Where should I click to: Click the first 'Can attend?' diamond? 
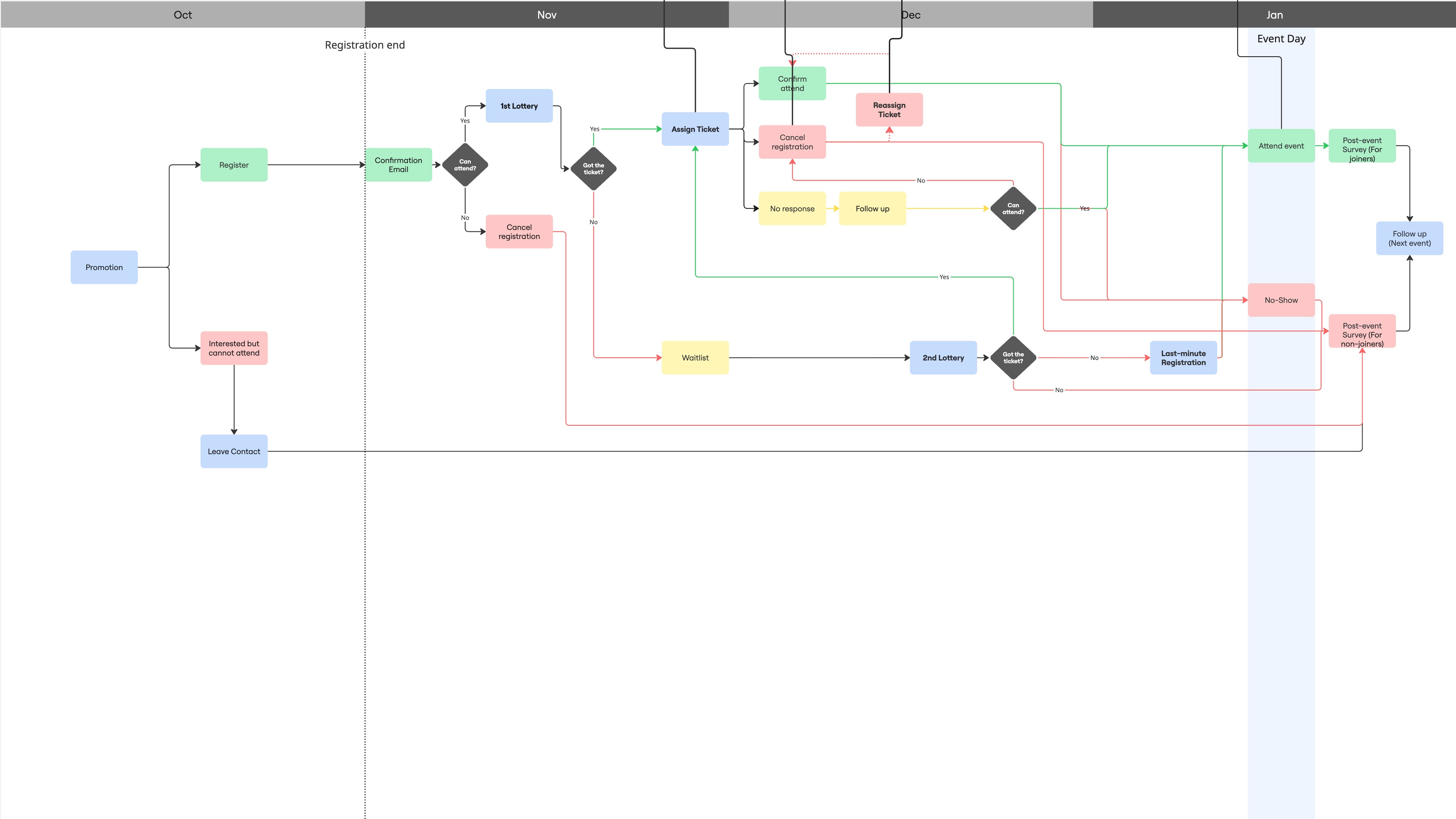point(465,165)
